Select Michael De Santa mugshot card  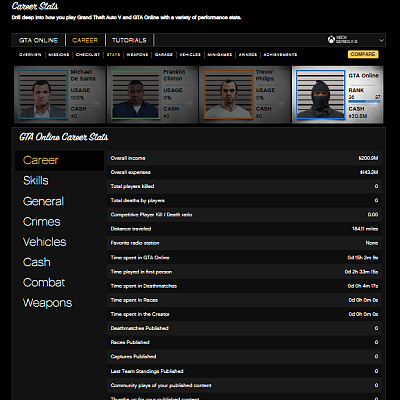[x=60, y=95]
